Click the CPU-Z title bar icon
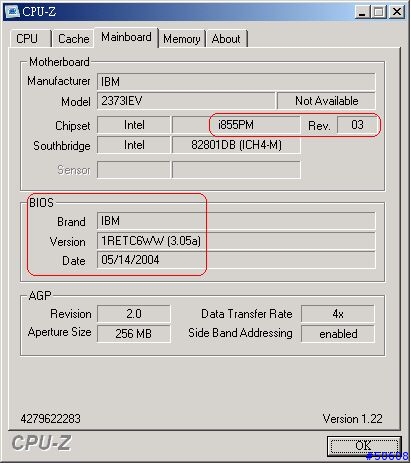Screen dimensions: 411x464 13,12
